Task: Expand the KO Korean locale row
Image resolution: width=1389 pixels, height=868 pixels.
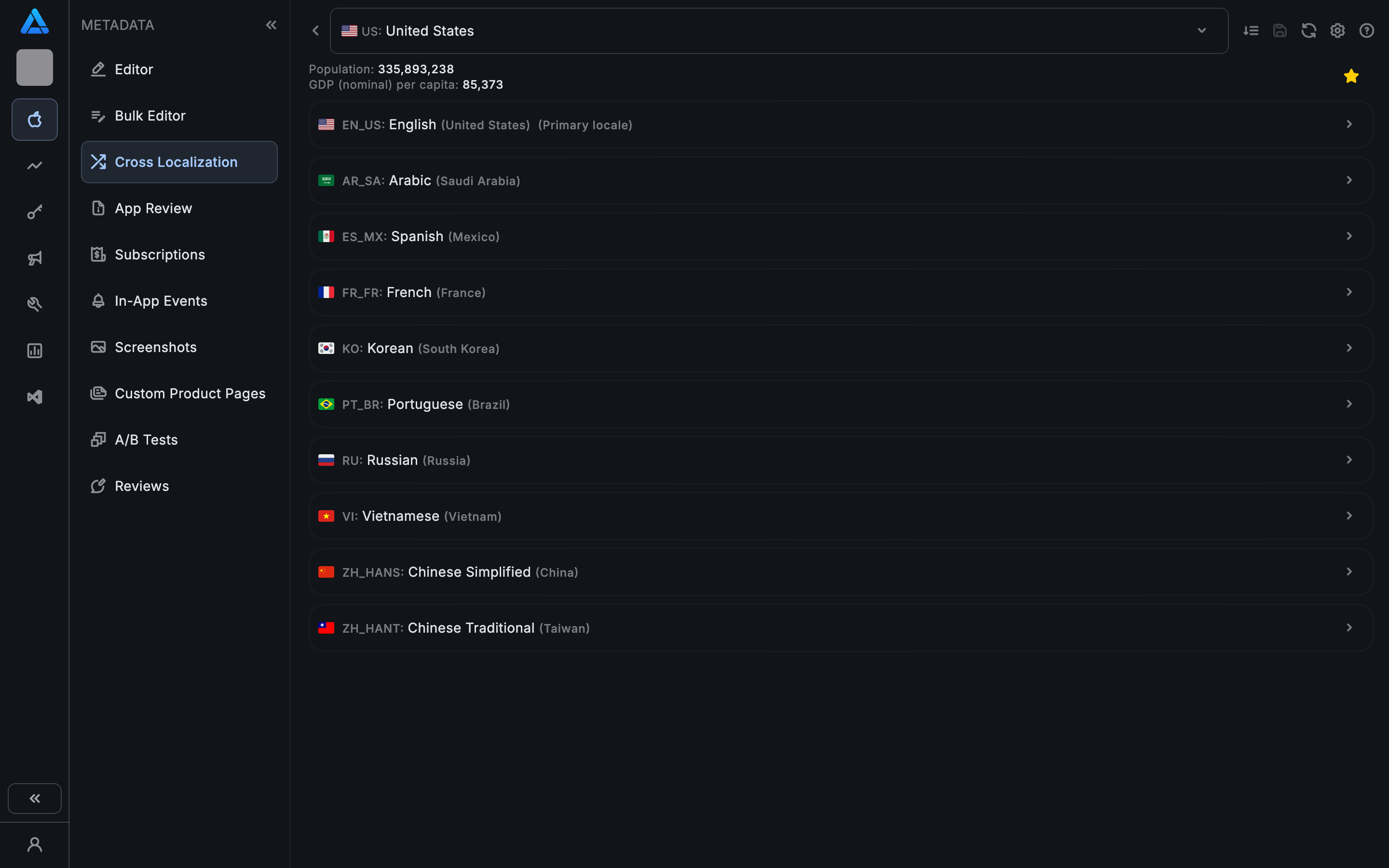Action: (840, 349)
